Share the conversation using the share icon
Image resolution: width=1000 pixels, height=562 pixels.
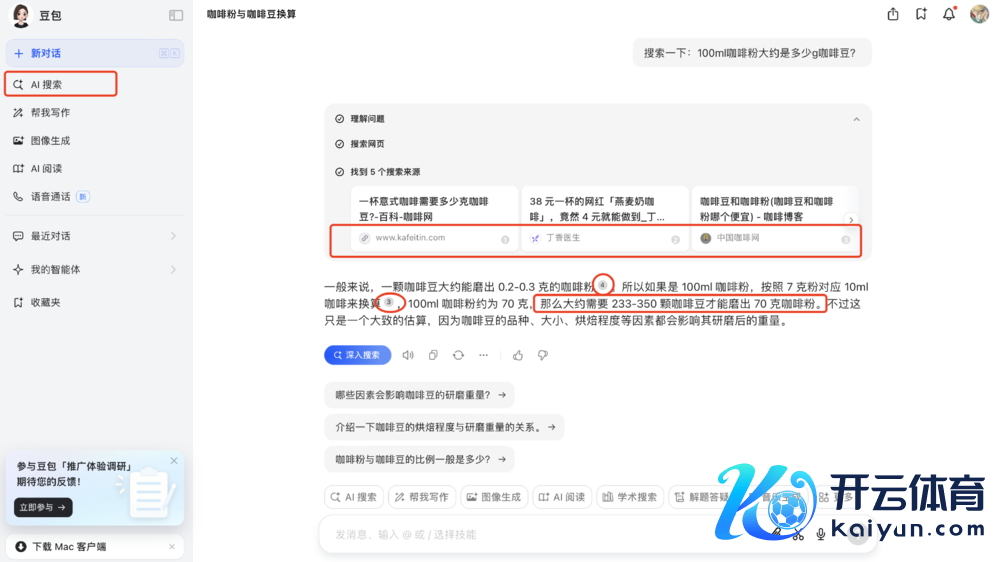click(893, 14)
